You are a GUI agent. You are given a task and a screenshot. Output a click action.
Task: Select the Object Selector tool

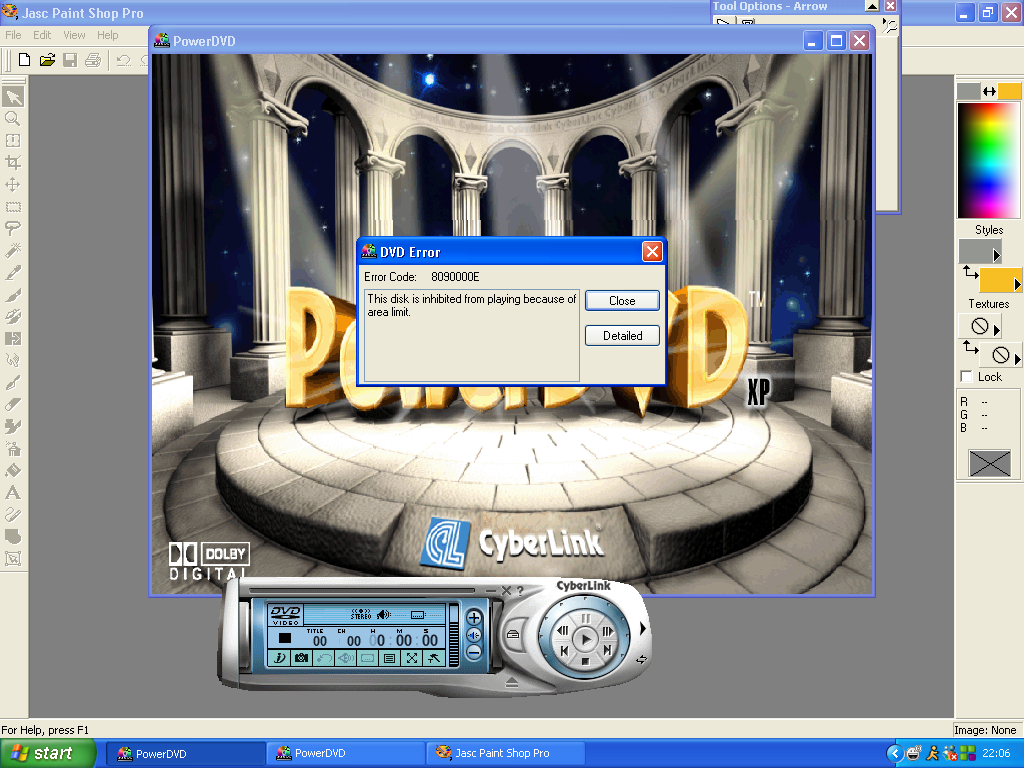pyautogui.click(x=13, y=558)
